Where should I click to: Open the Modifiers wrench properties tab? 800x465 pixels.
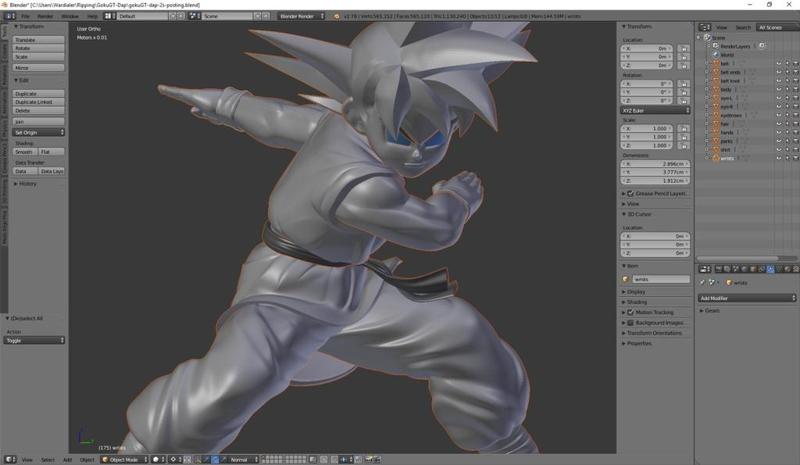[770, 269]
